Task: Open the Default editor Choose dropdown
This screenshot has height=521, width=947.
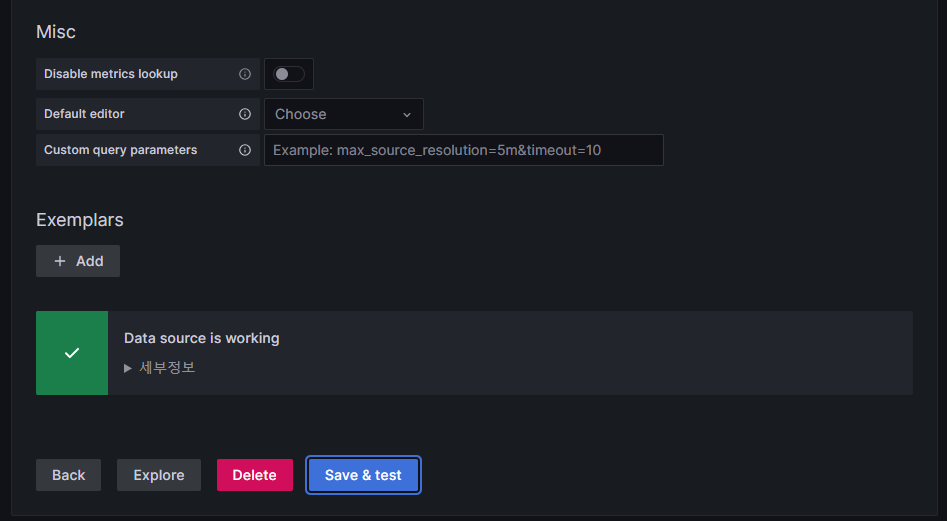Action: 344,114
